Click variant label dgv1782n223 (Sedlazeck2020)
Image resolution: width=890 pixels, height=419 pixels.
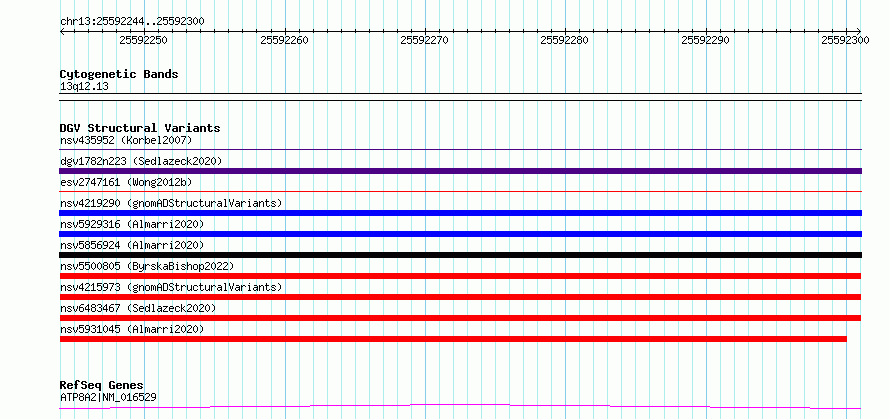point(141,161)
